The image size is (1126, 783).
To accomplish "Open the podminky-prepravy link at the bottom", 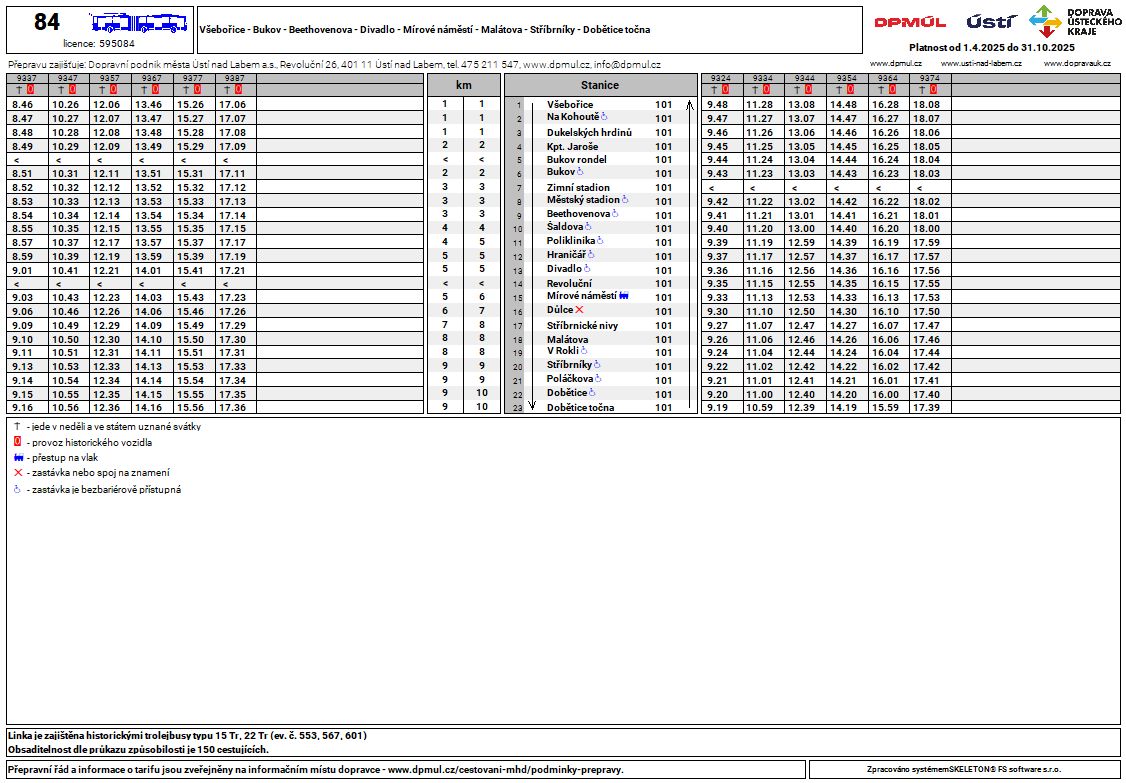I will pyautogui.click(x=506, y=770).
